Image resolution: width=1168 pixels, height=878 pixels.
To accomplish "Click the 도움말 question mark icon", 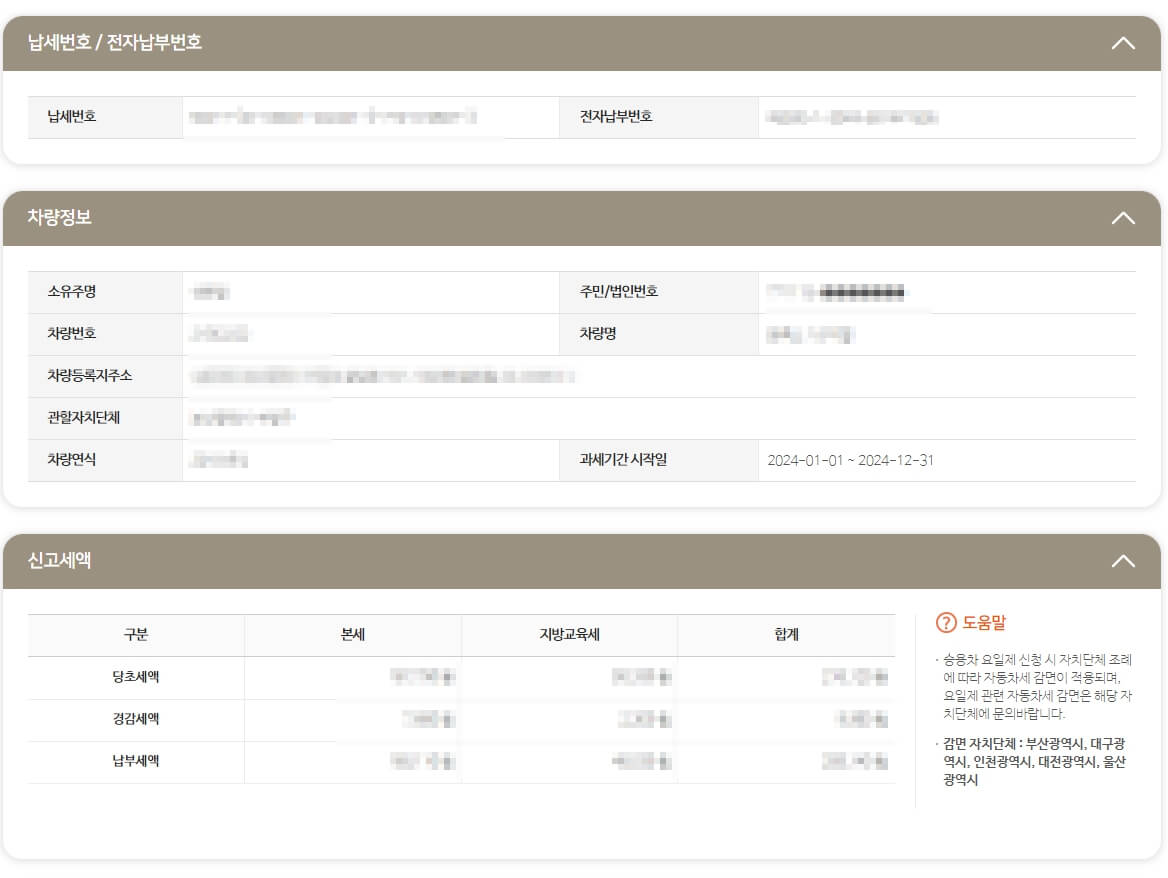I will point(945,623).
